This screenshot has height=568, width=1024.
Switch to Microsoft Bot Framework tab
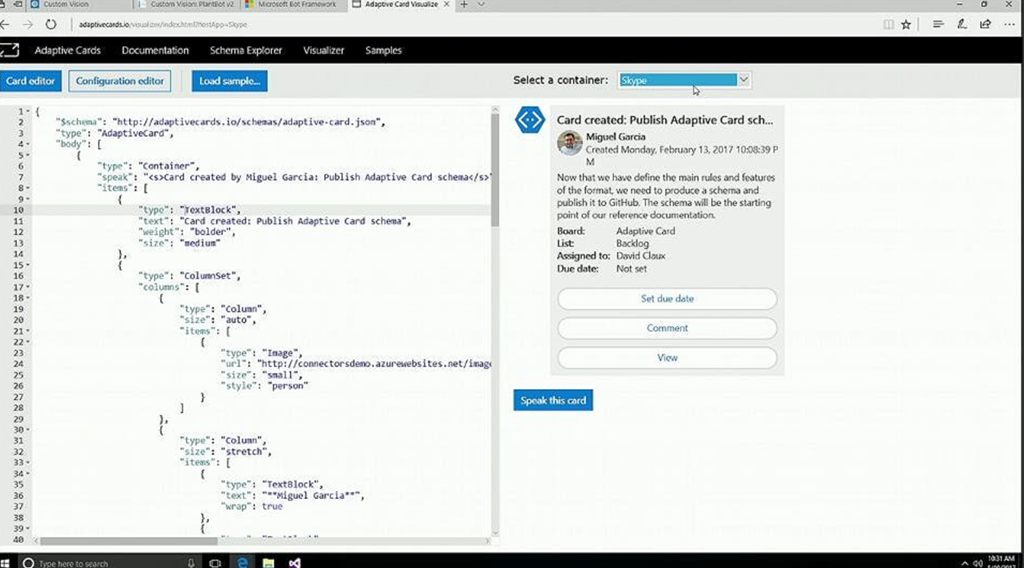(294, 5)
